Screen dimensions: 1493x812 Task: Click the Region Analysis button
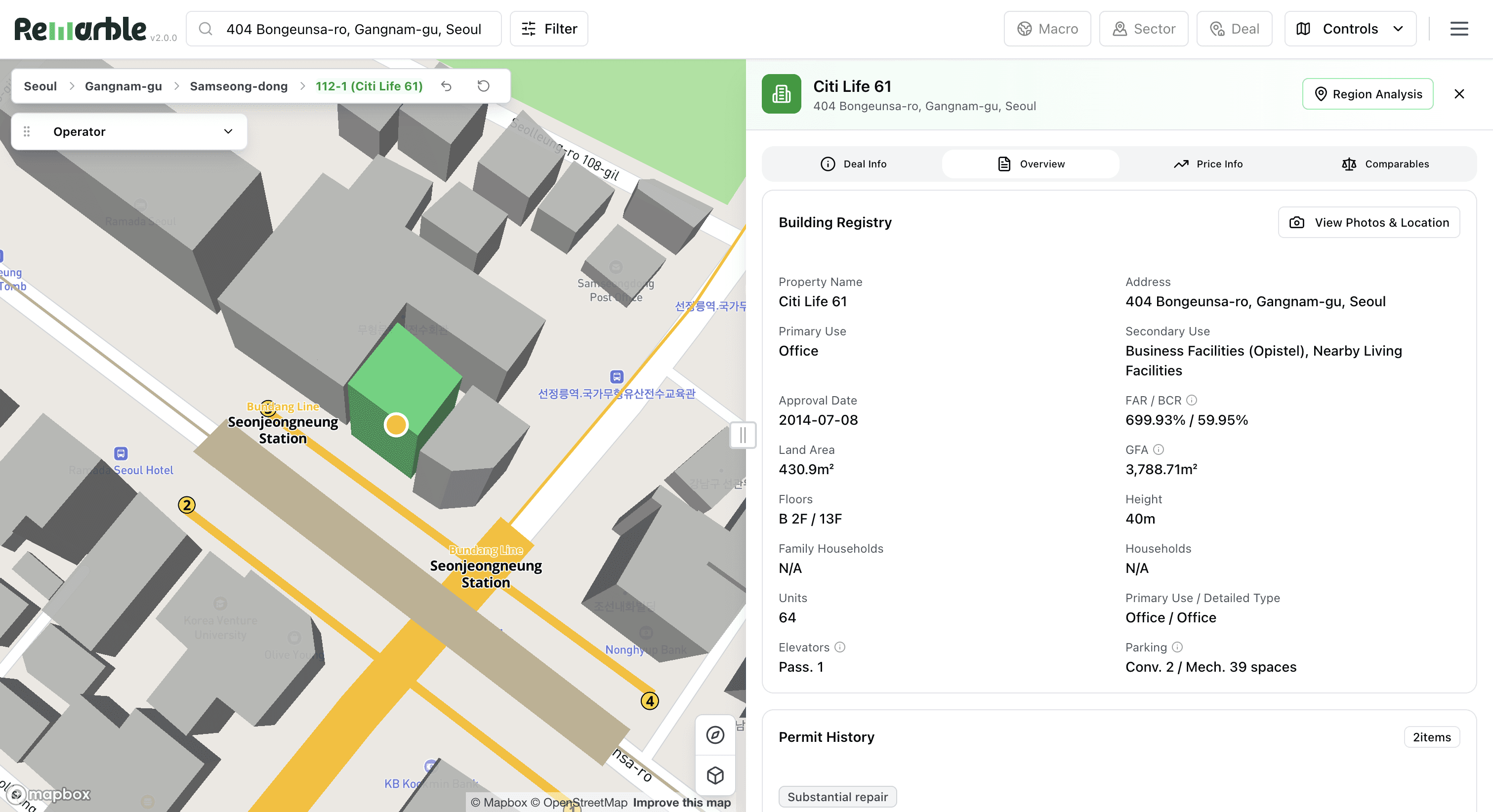click(x=1367, y=94)
